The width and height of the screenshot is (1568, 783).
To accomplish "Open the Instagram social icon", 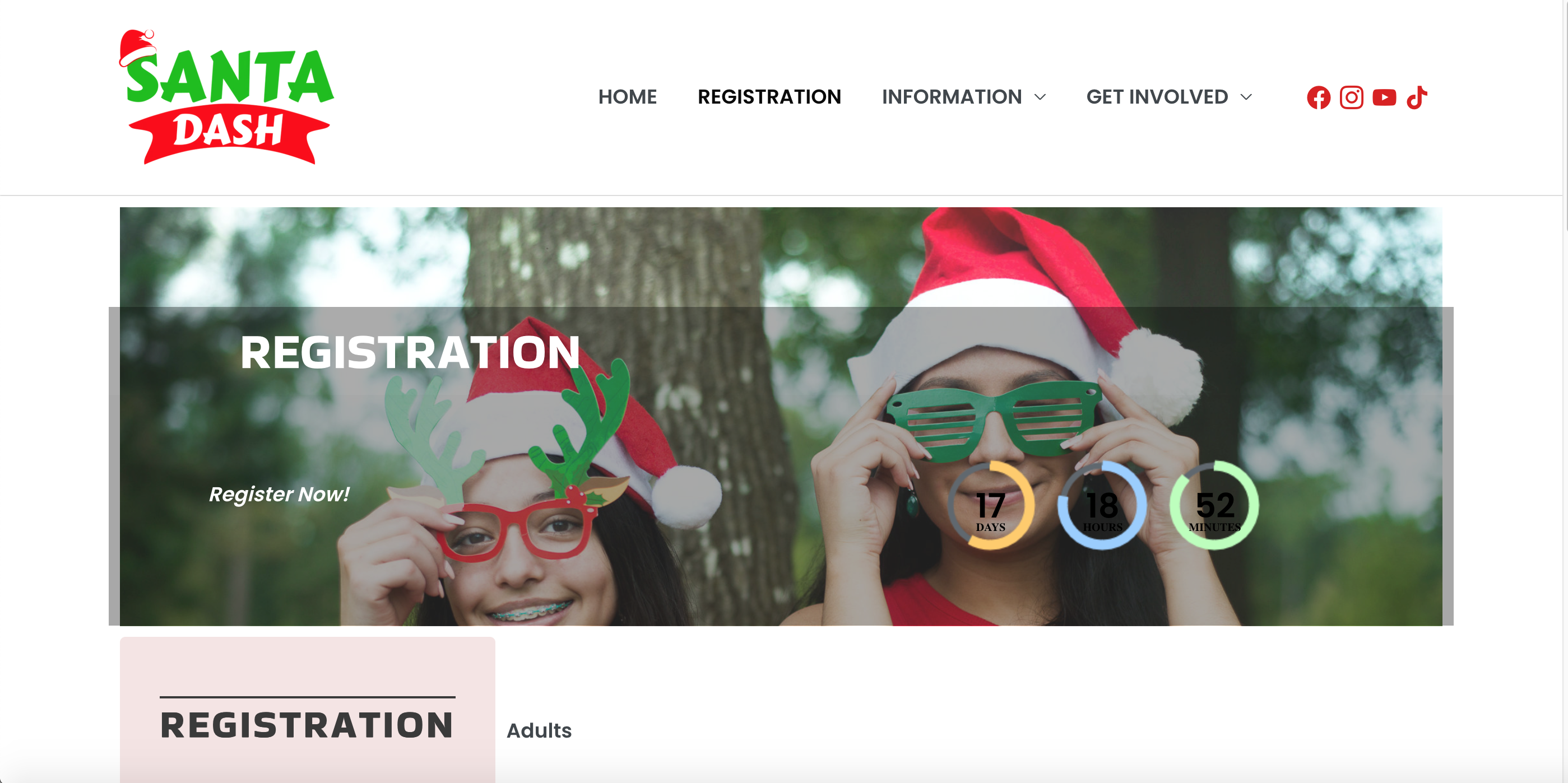I will [1351, 97].
